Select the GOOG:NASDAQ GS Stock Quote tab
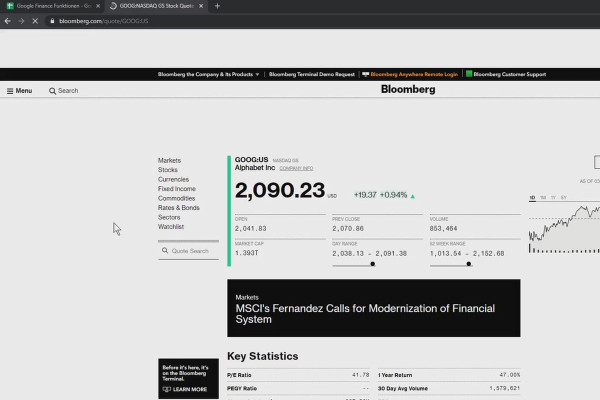The height and width of the screenshot is (400, 600). point(156,6)
